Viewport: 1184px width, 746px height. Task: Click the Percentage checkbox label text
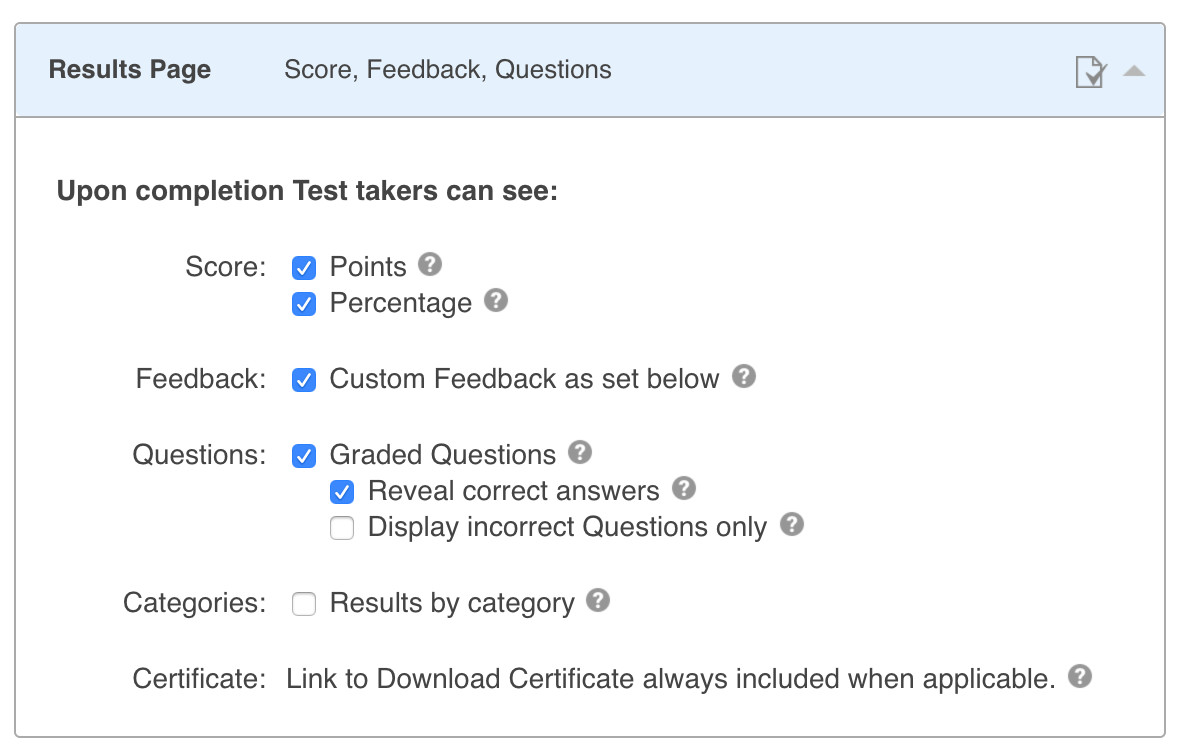[401, 304]
